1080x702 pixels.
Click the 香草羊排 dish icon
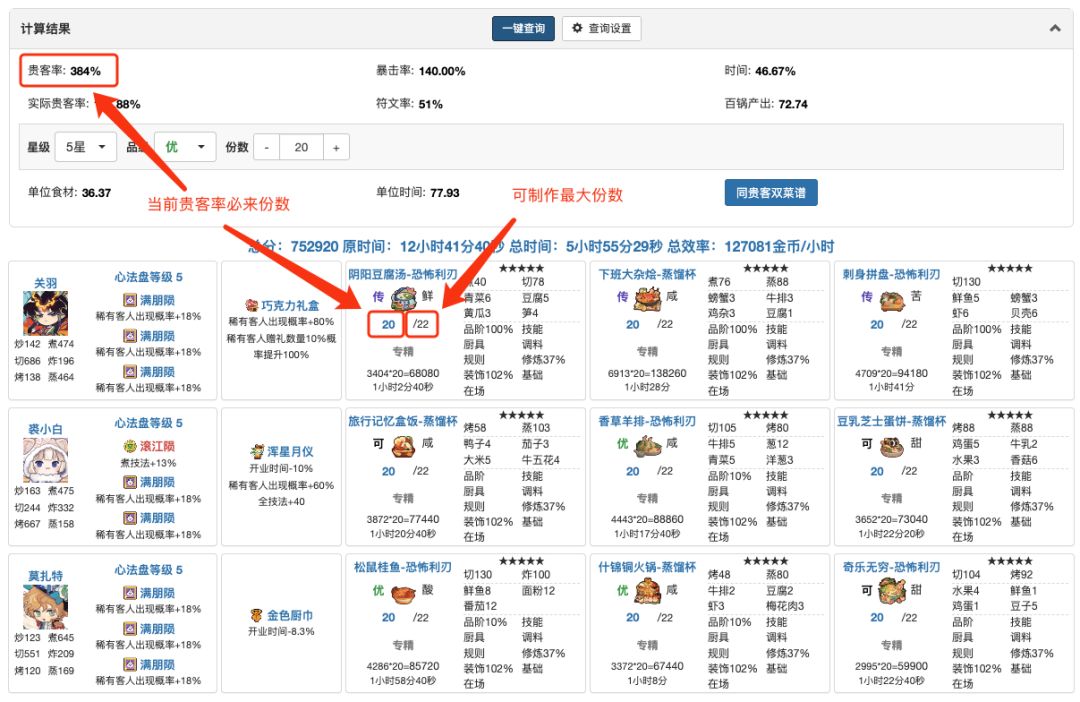647,446
